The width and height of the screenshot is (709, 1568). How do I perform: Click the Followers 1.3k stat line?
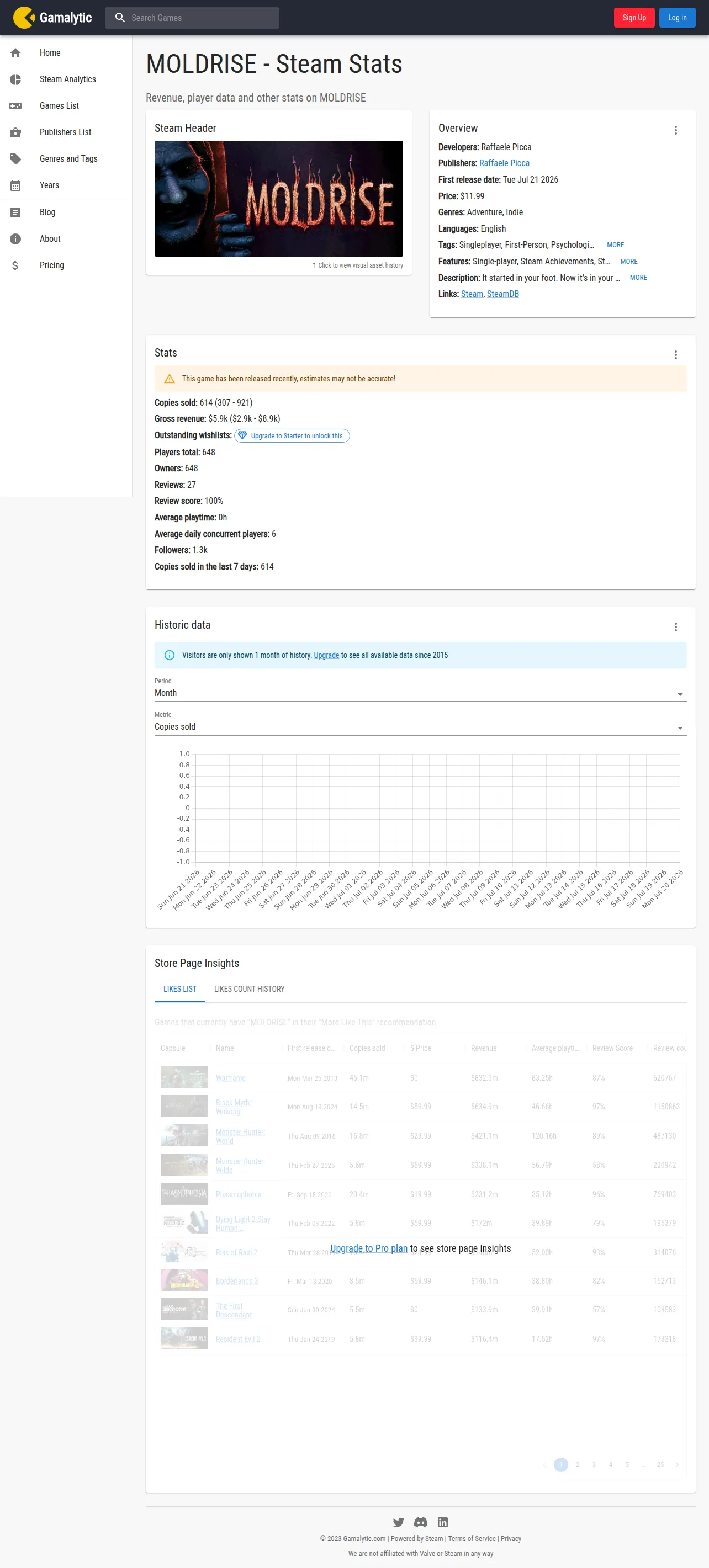pos(181,550)
